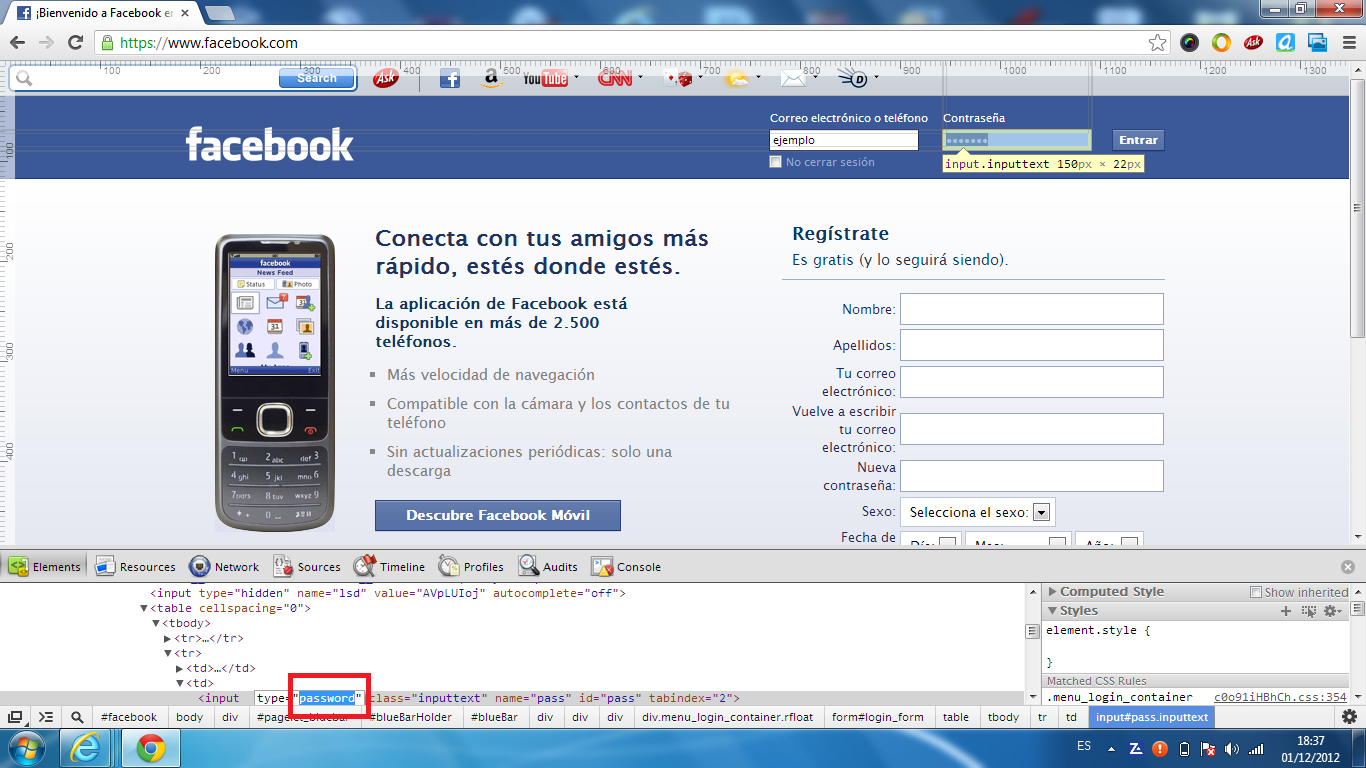The height and width of the screenshot is (768, 1366).
Task: Click the red Ask extension icon in Chrome toolbar
Action: (x=1253, y=43)
